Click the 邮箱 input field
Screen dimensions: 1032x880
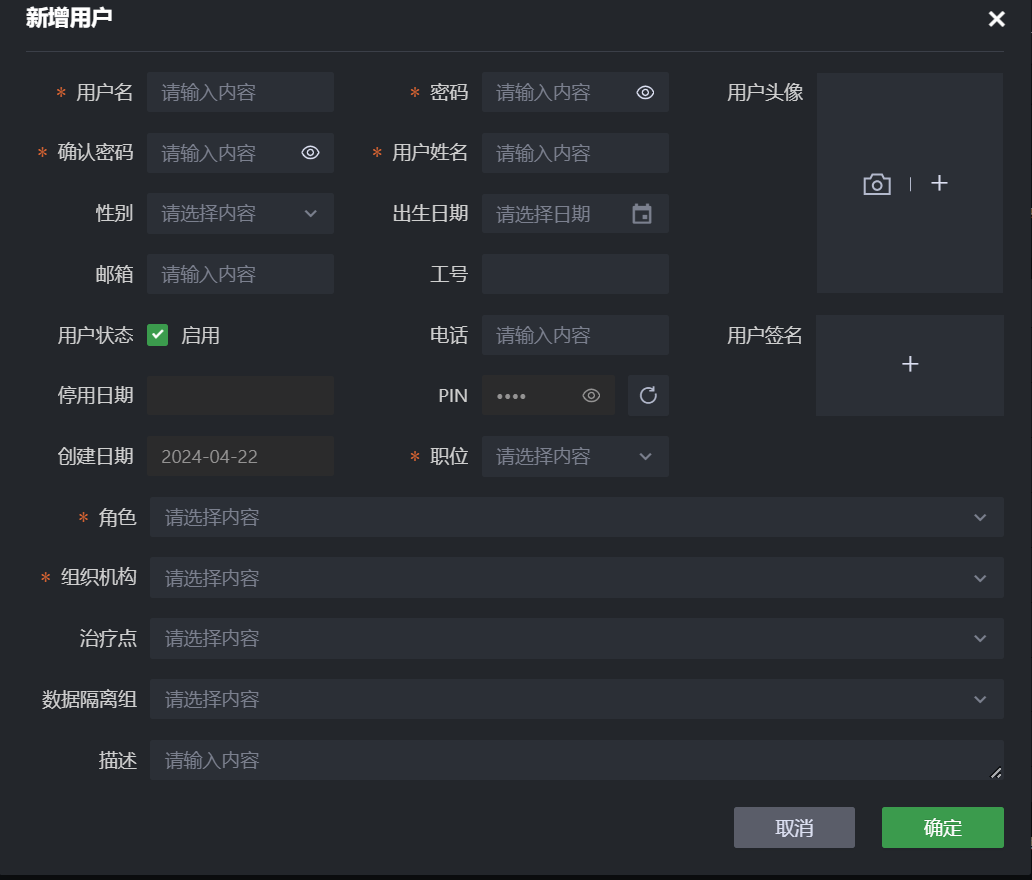pos(240,274)
